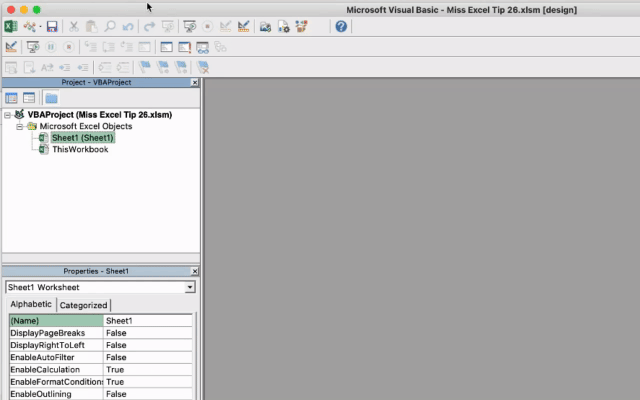Toggle Folders in the Project panel

[51, 98]
